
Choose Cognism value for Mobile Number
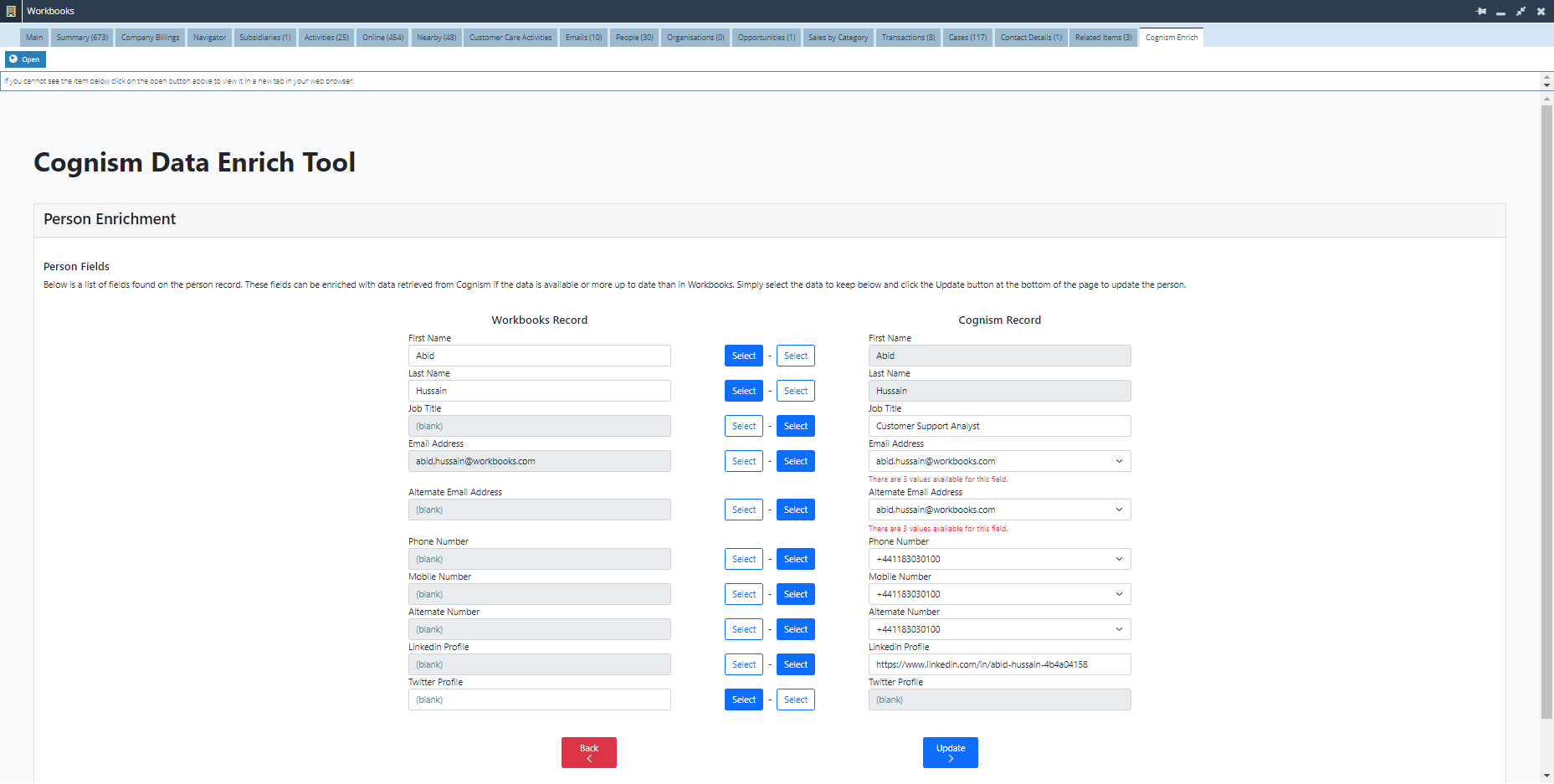[796, 594]
